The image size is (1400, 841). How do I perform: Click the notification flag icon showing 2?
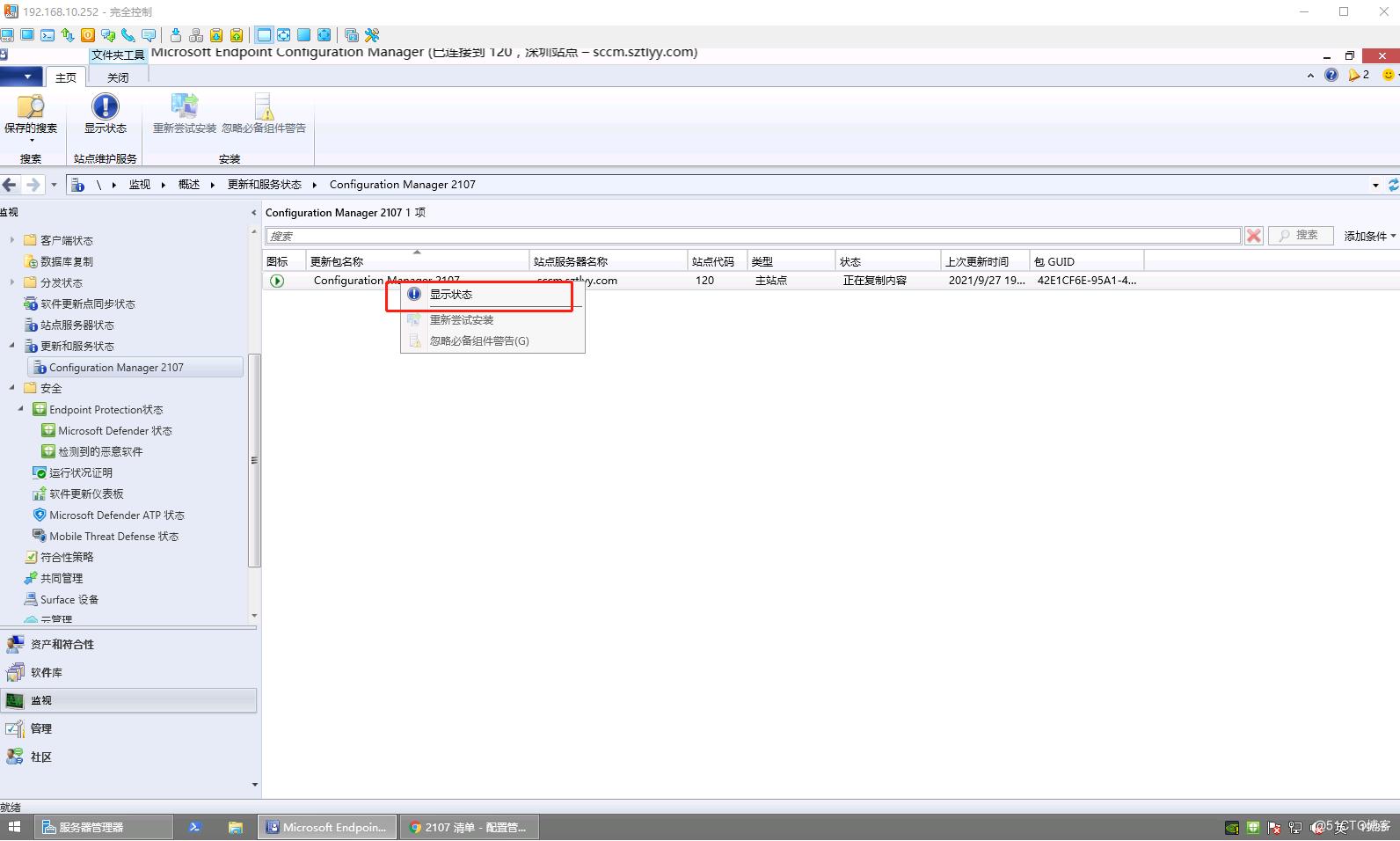pyautogui.click(x=1359, y=75)
